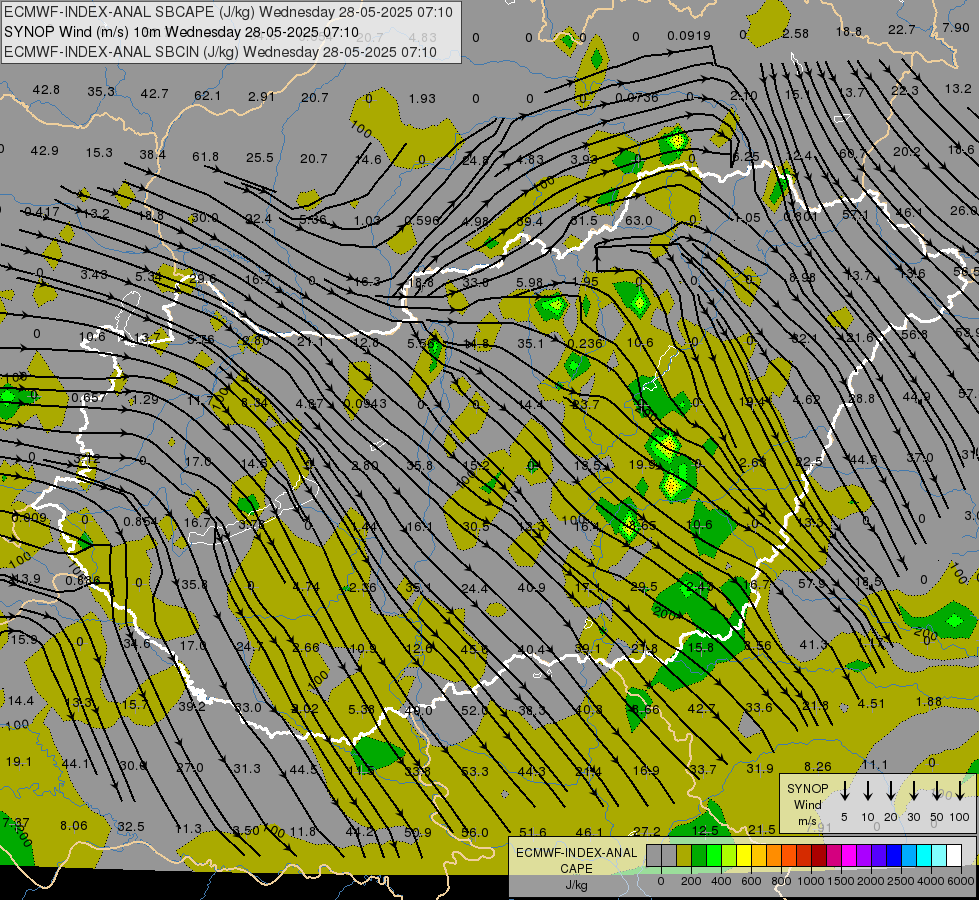
Task: Pick the dark green swatch at 200 J/kg
Action: coord(699,855)
